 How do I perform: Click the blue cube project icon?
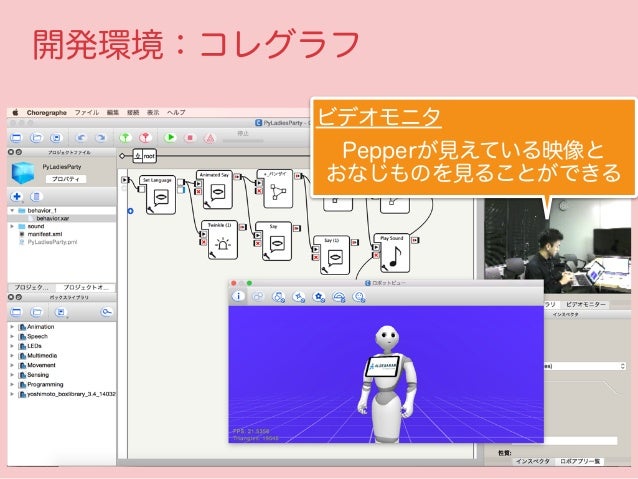click(x=23, y=173)
